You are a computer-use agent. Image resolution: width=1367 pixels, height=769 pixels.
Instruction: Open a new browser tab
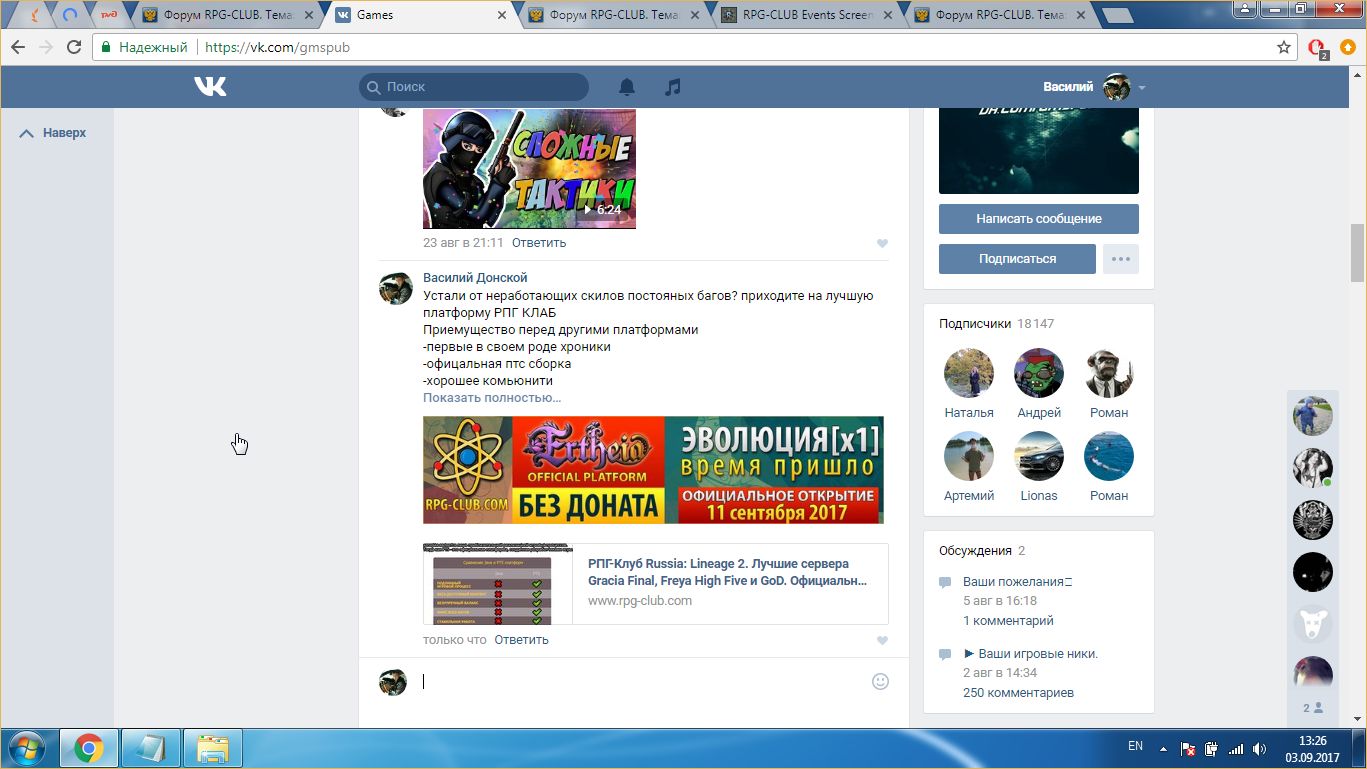(x=1118, y=15)
